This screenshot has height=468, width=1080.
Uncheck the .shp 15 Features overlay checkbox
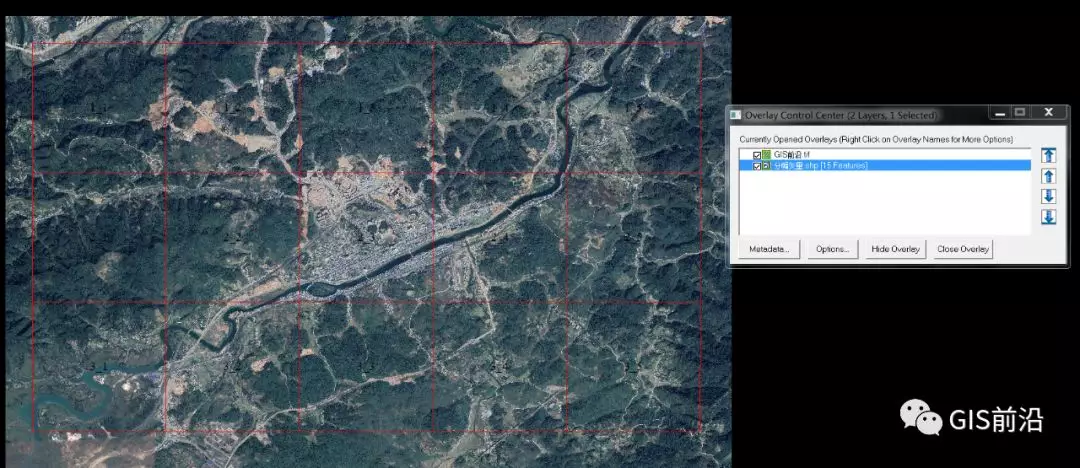pos(757,165)
